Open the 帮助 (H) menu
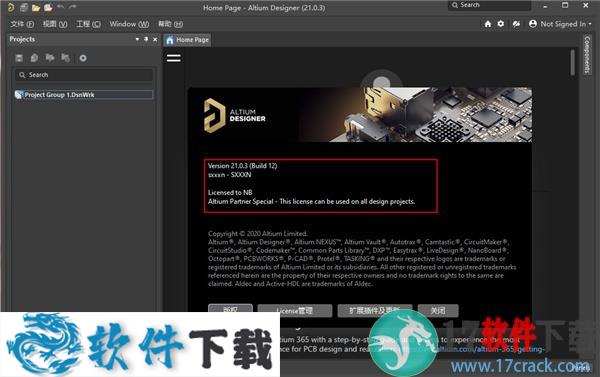600x377 pixels. [171, 24]
